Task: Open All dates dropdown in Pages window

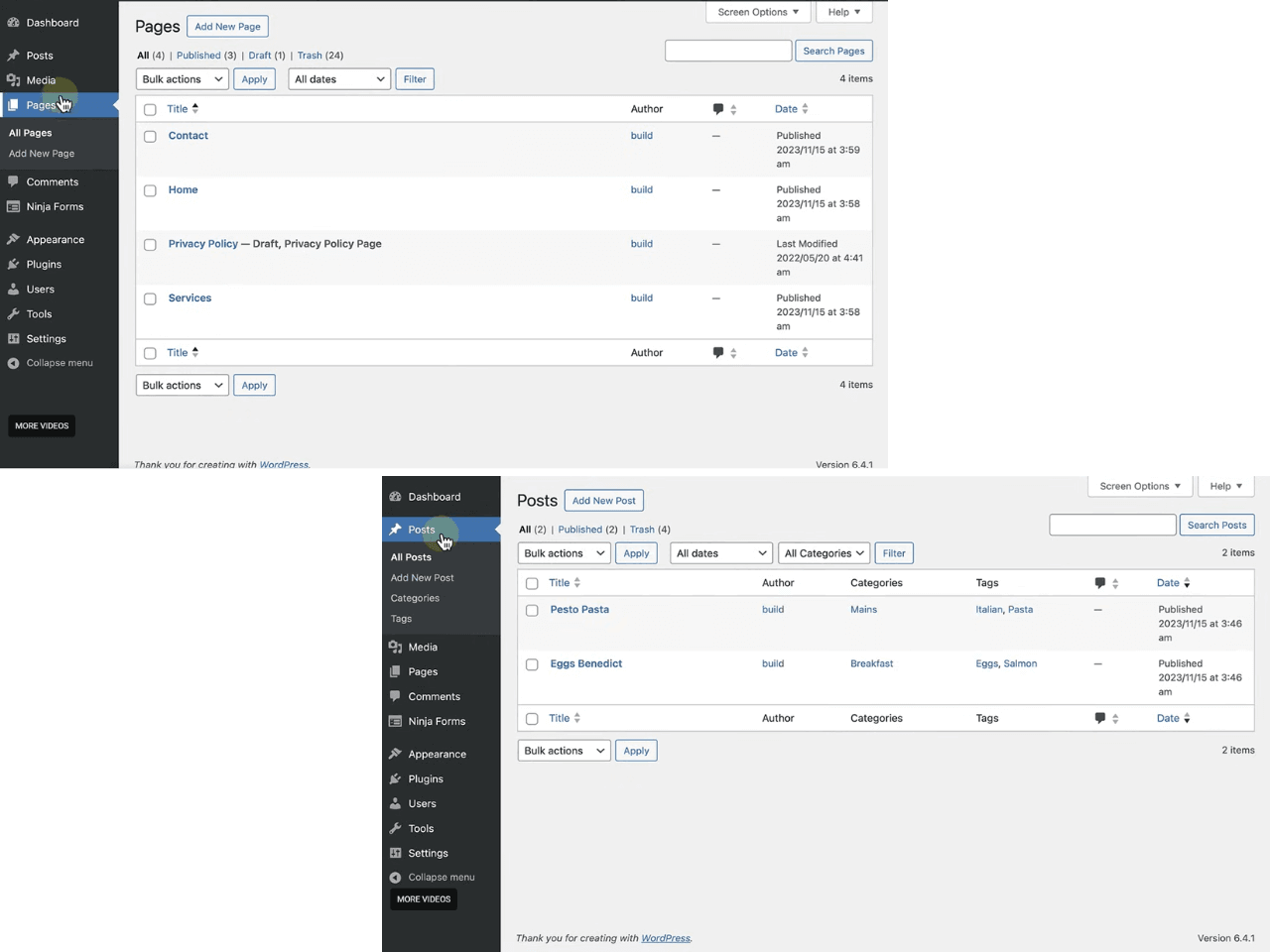Action: [x=339, y=79]
